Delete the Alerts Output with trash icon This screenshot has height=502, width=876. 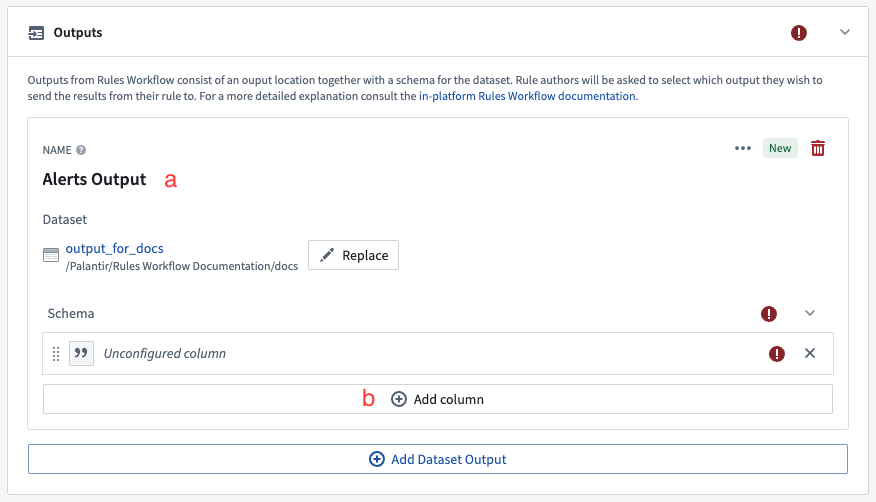click(818, 149)
